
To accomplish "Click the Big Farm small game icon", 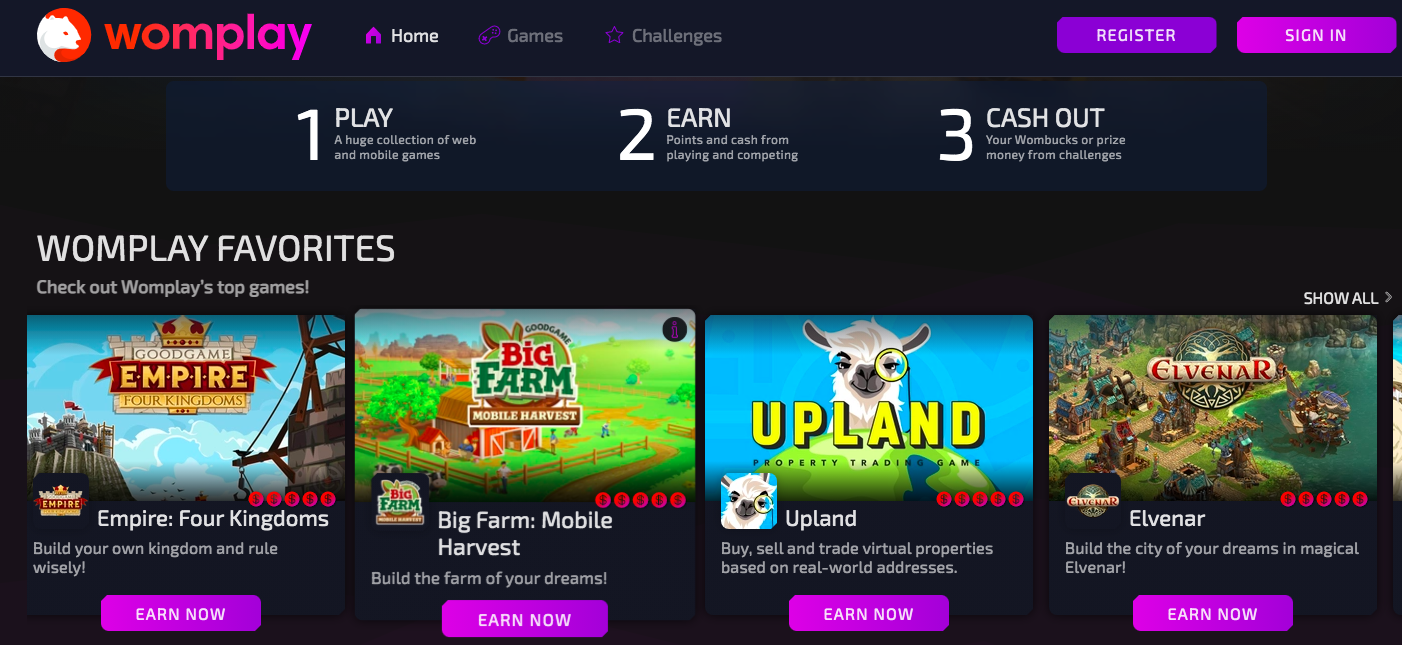I will [x=400, y=501].
